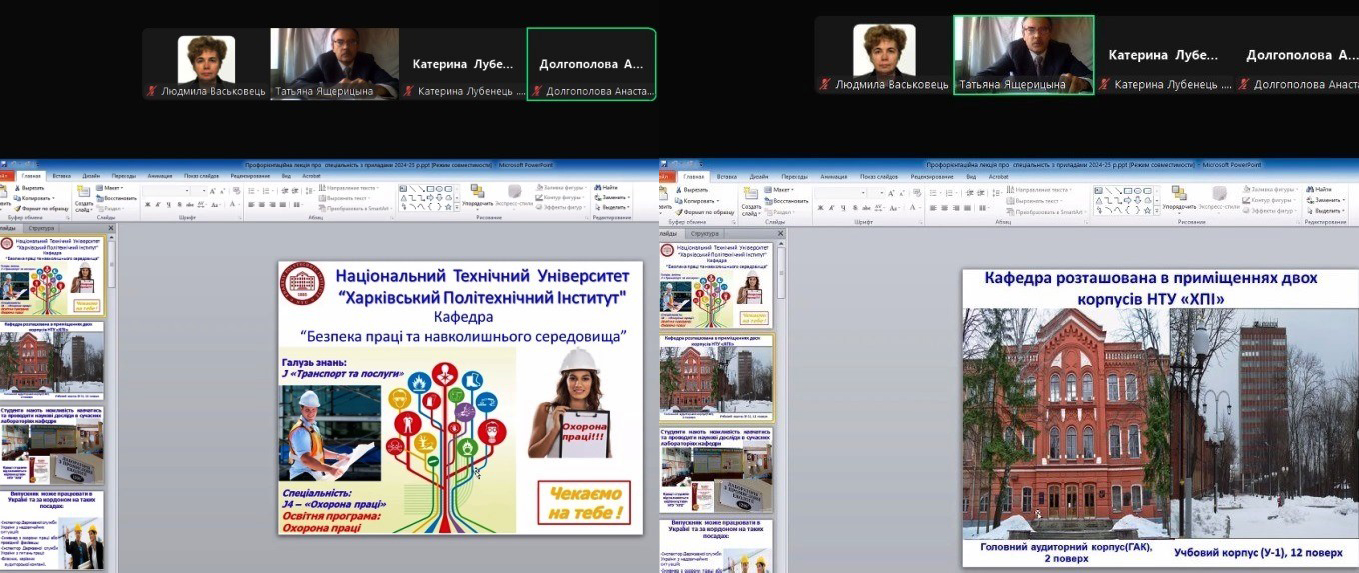The image size is (1359, 573).
Task: Open Направление текста dropdown in left PowerPoint
Action: point(348,187)
